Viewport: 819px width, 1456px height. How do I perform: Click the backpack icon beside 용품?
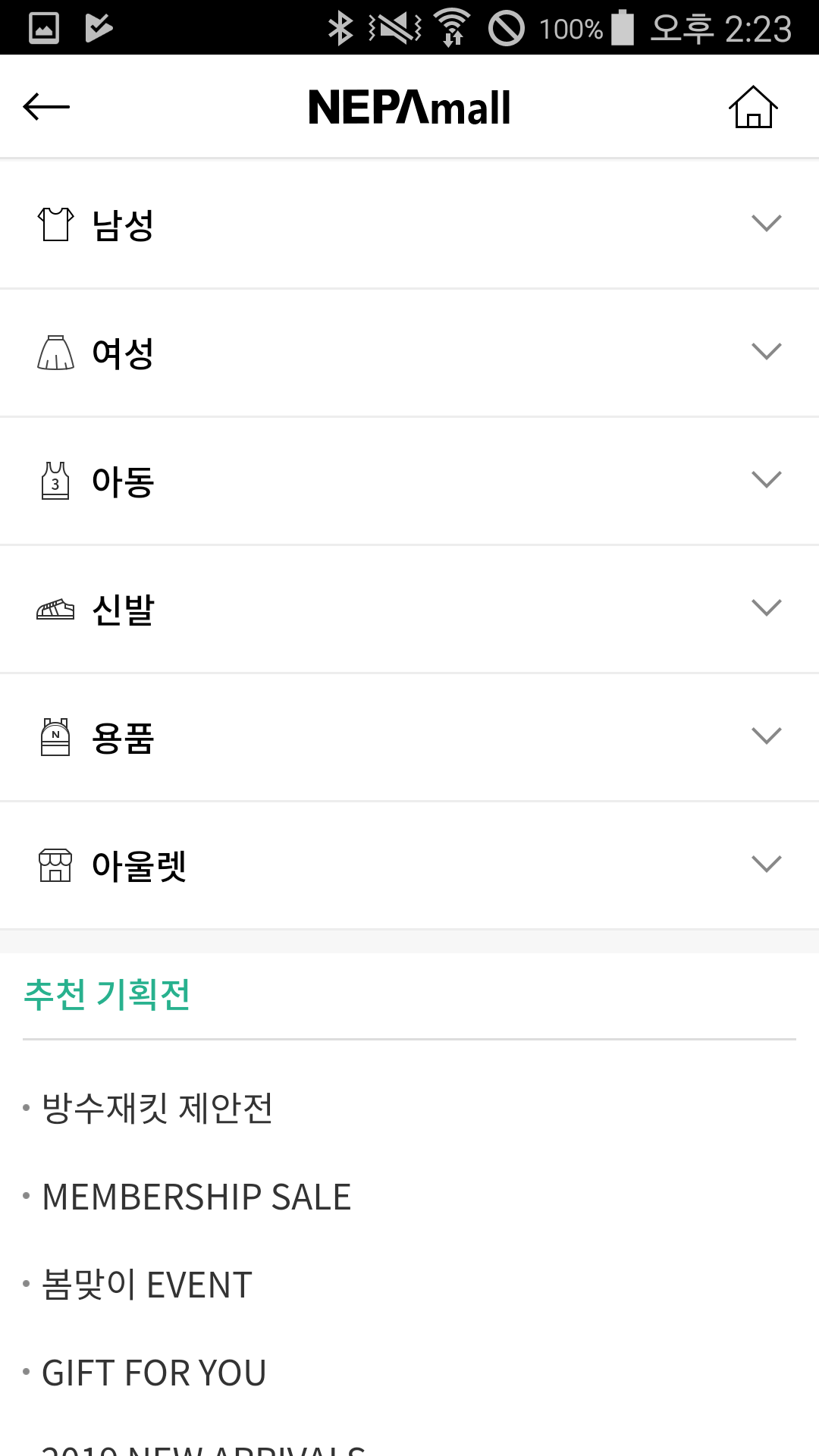[x=55, y=737]
